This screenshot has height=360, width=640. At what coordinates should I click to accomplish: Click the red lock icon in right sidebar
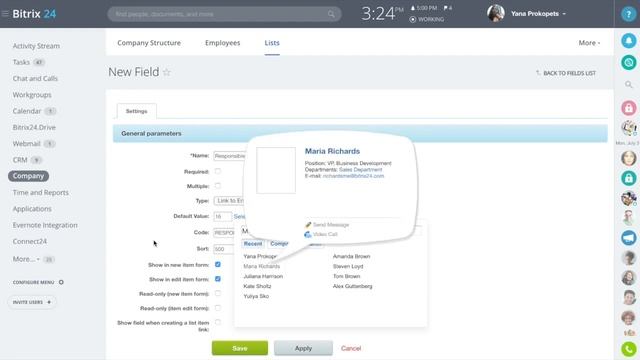pos(629,108)
